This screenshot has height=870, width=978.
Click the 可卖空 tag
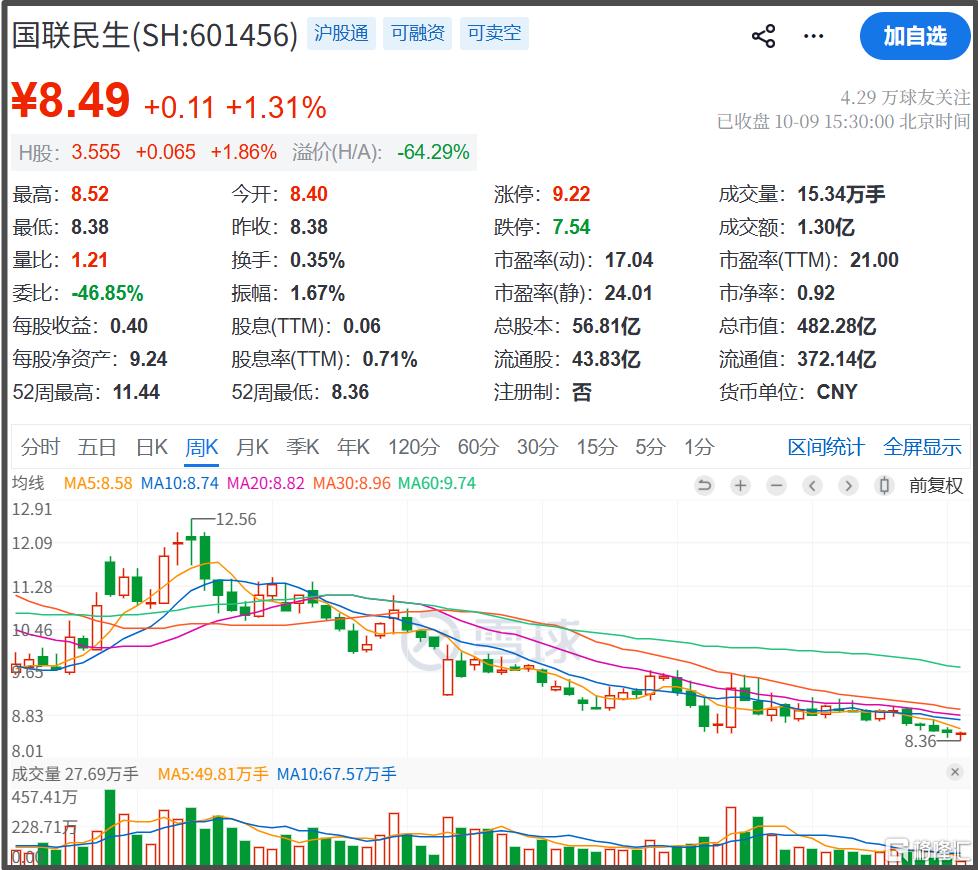[495, 33]
